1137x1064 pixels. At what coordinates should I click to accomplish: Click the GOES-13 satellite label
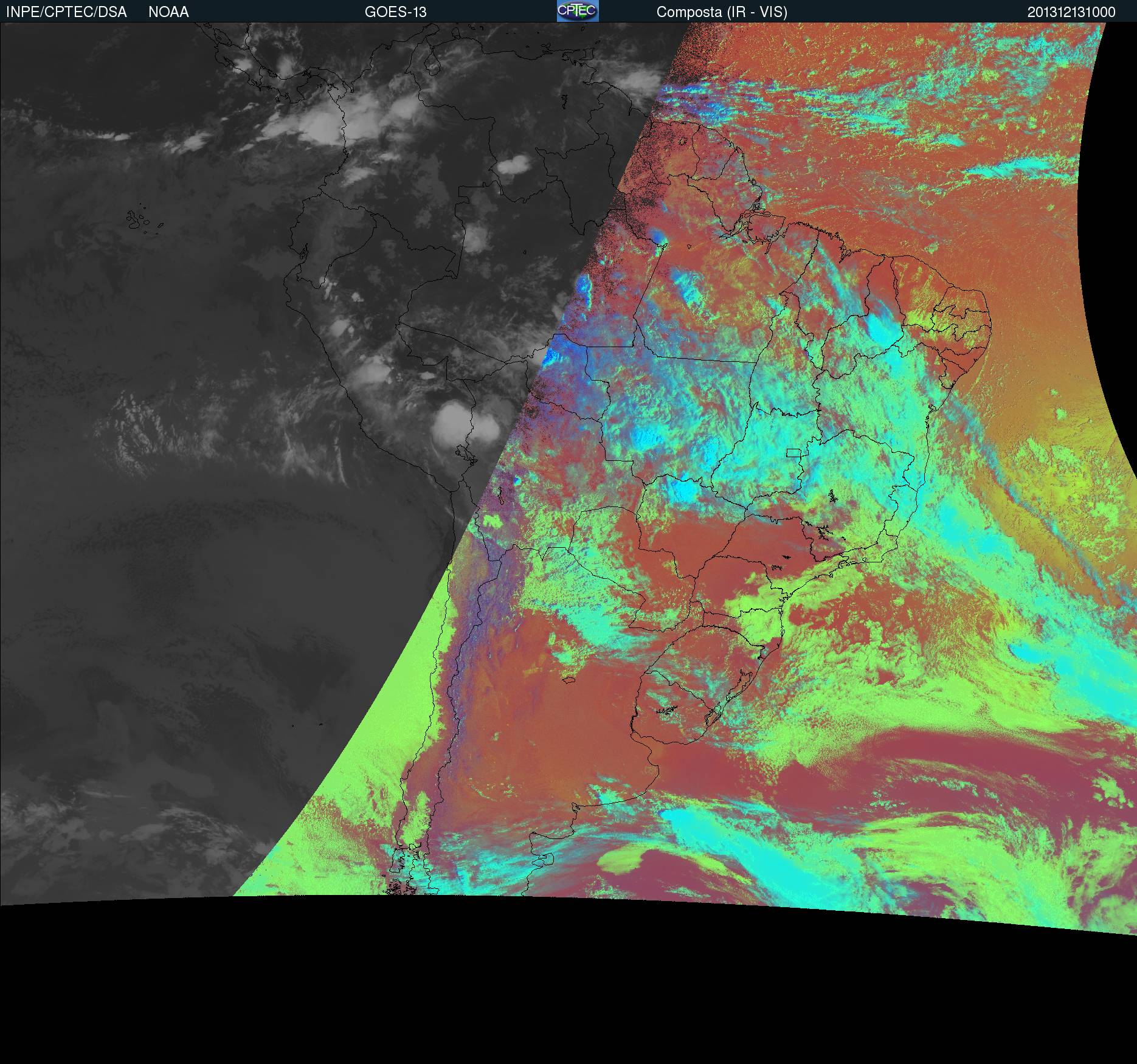tap(396, 12)
